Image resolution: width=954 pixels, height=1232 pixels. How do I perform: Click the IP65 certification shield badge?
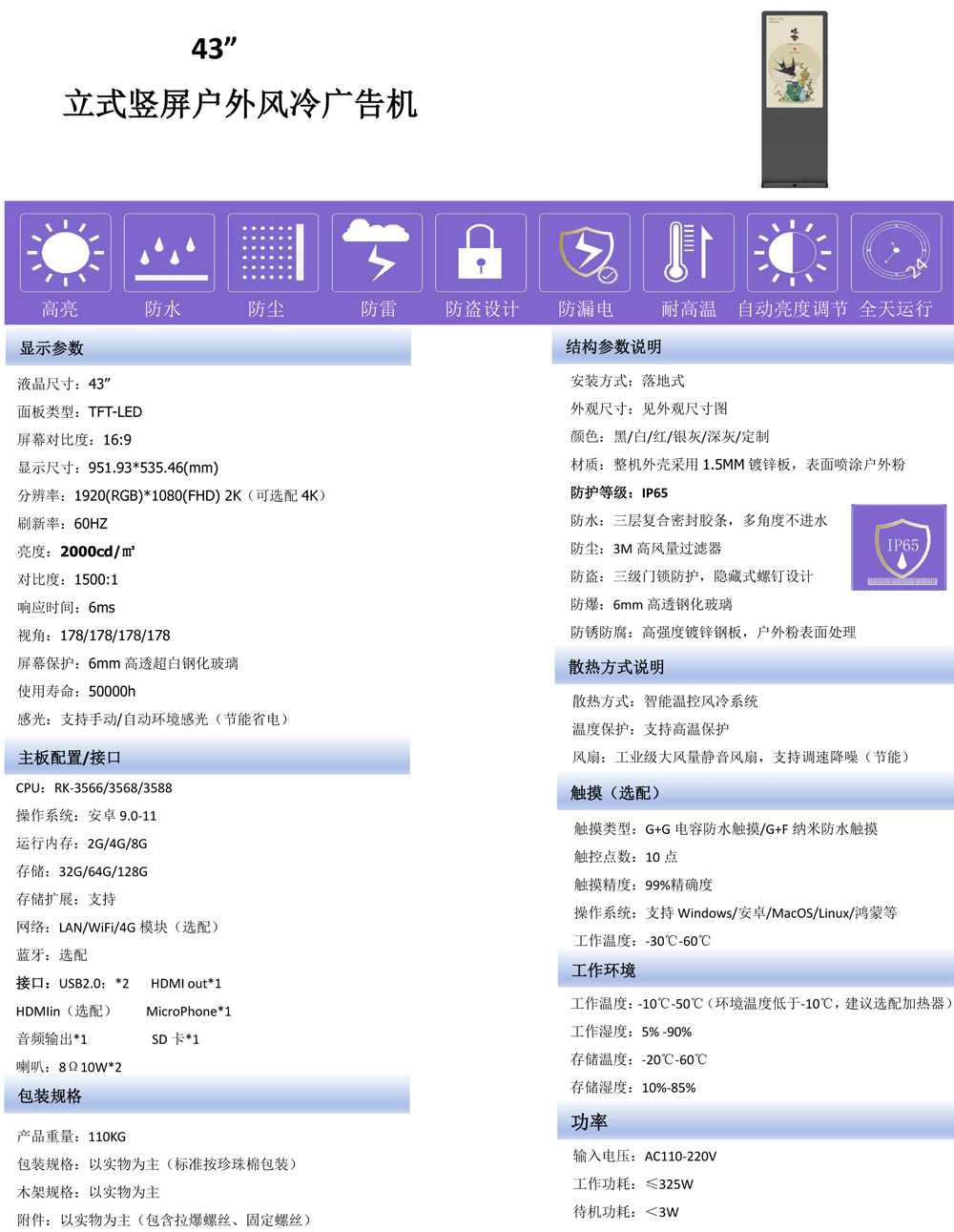898,546
